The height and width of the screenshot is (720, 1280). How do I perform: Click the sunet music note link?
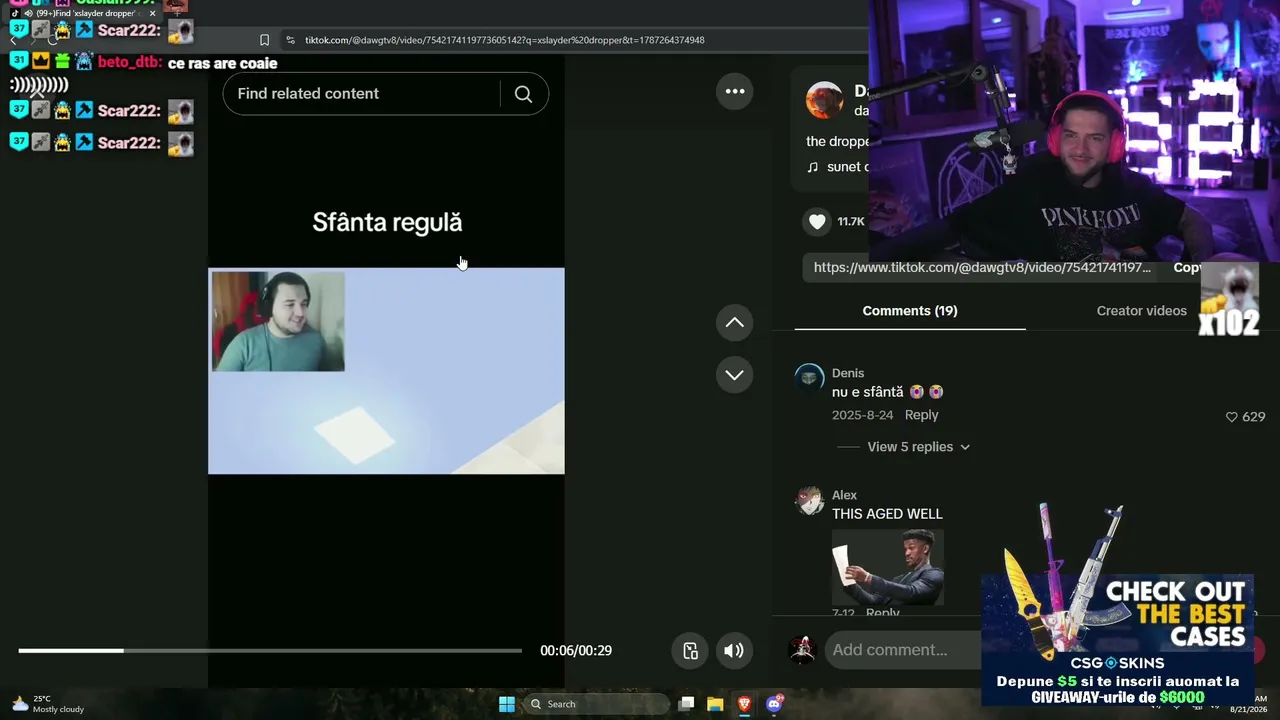(x=838, y=167)
